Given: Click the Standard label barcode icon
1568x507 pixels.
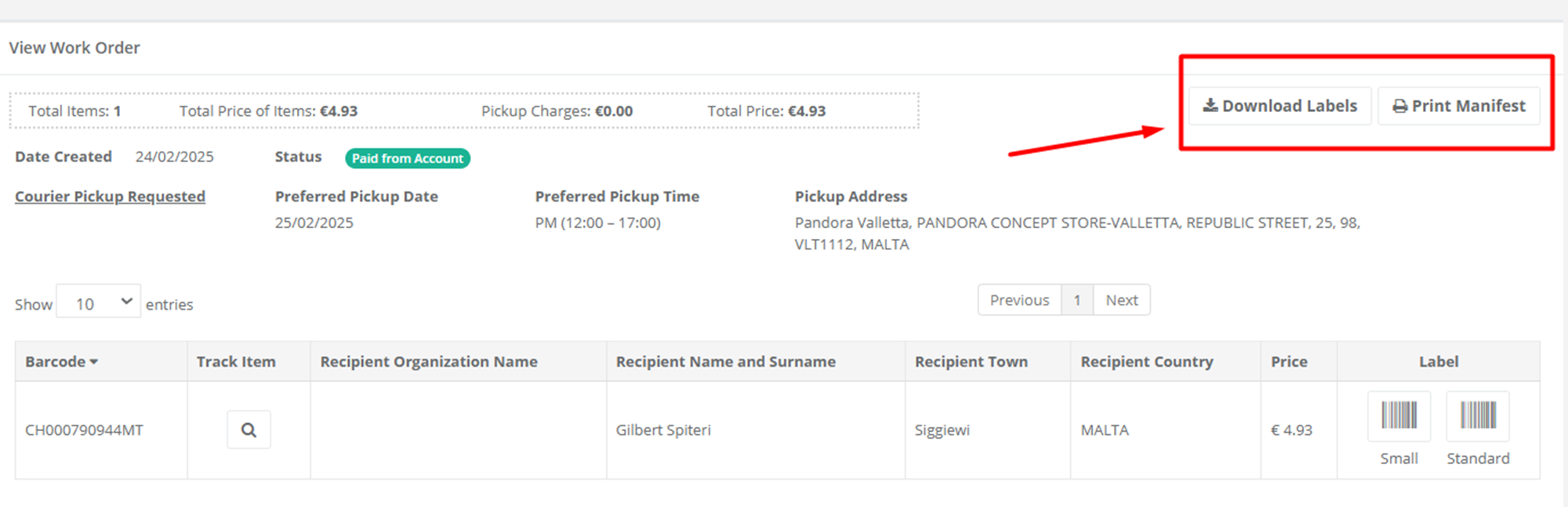Looking at the screenshot, I should (x=1478, y=416).
